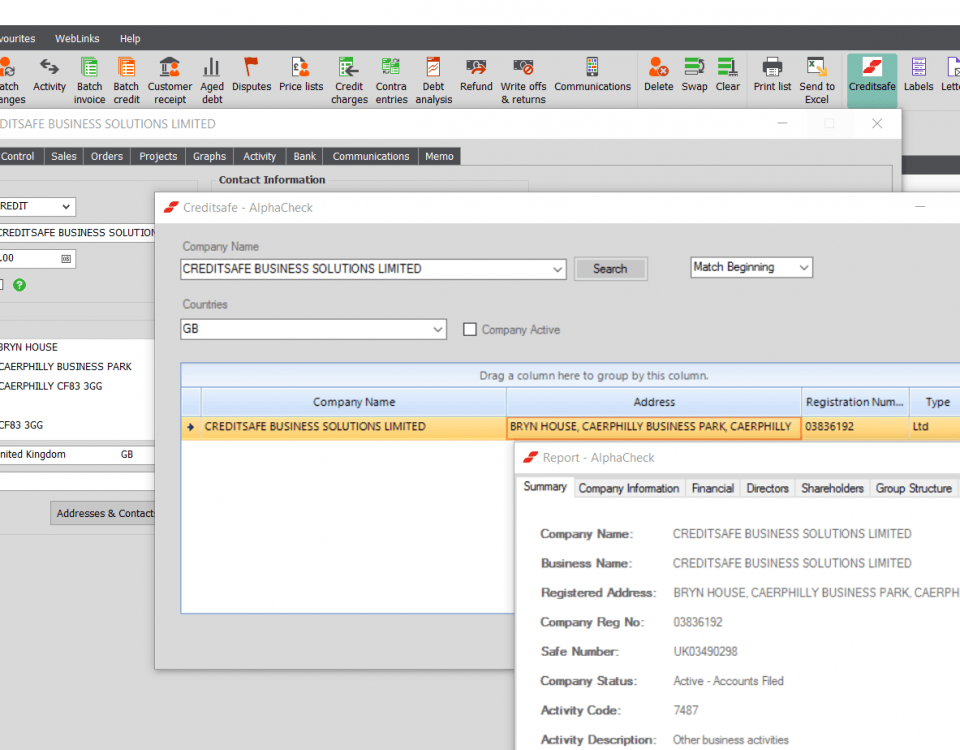Screen dimensions: 960x750
Task: Switch to the Orders tab
Action: tap(107, 157)
